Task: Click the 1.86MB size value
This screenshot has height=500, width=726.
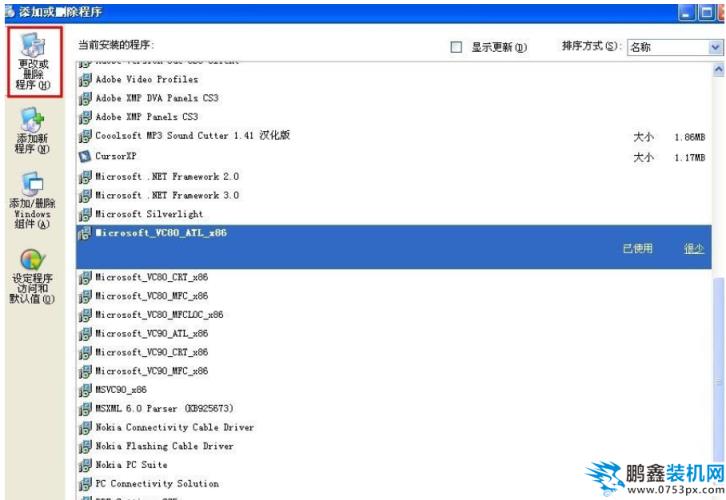Action: [x=690, y=137]
